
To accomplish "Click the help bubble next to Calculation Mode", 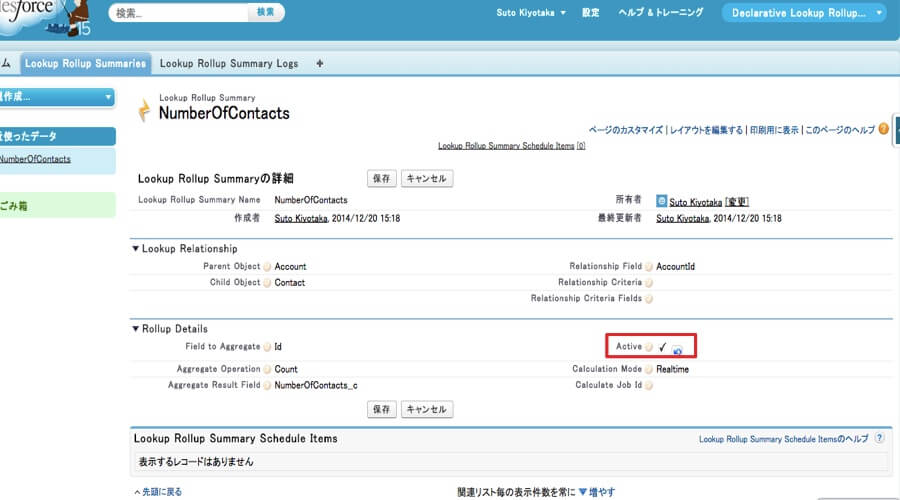I will [650, 369].
